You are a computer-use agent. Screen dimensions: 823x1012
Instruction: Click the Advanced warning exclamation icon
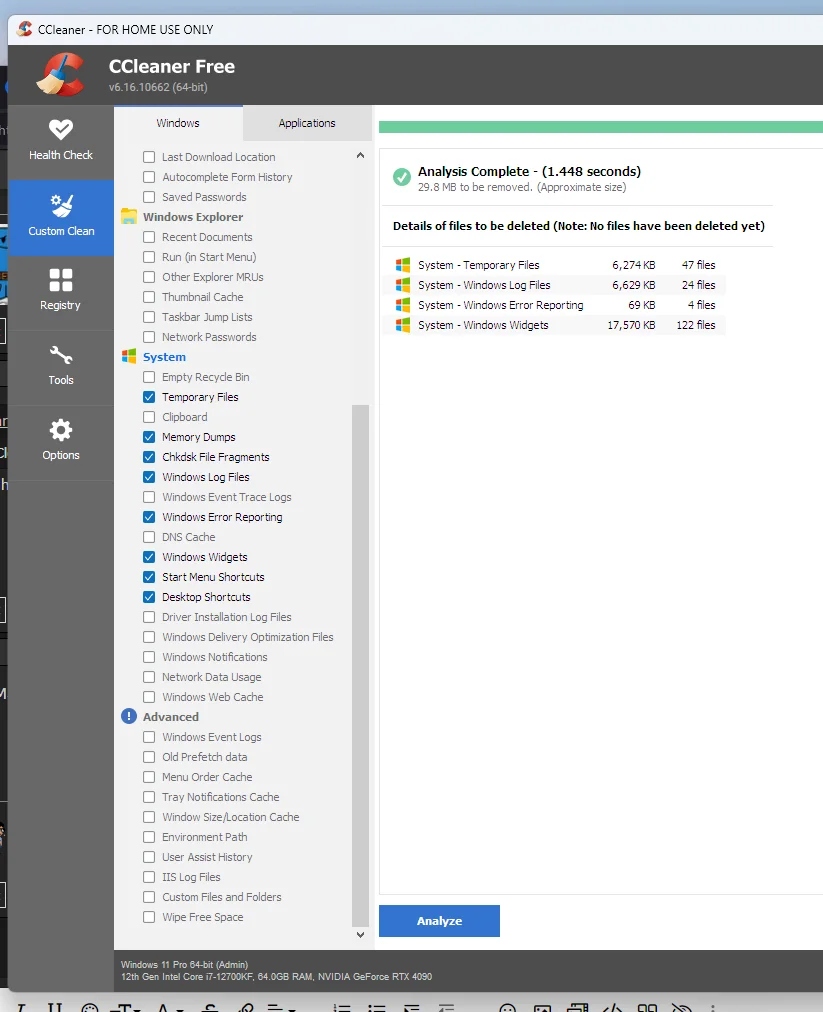pyautogui.click(x=129, y=716)
